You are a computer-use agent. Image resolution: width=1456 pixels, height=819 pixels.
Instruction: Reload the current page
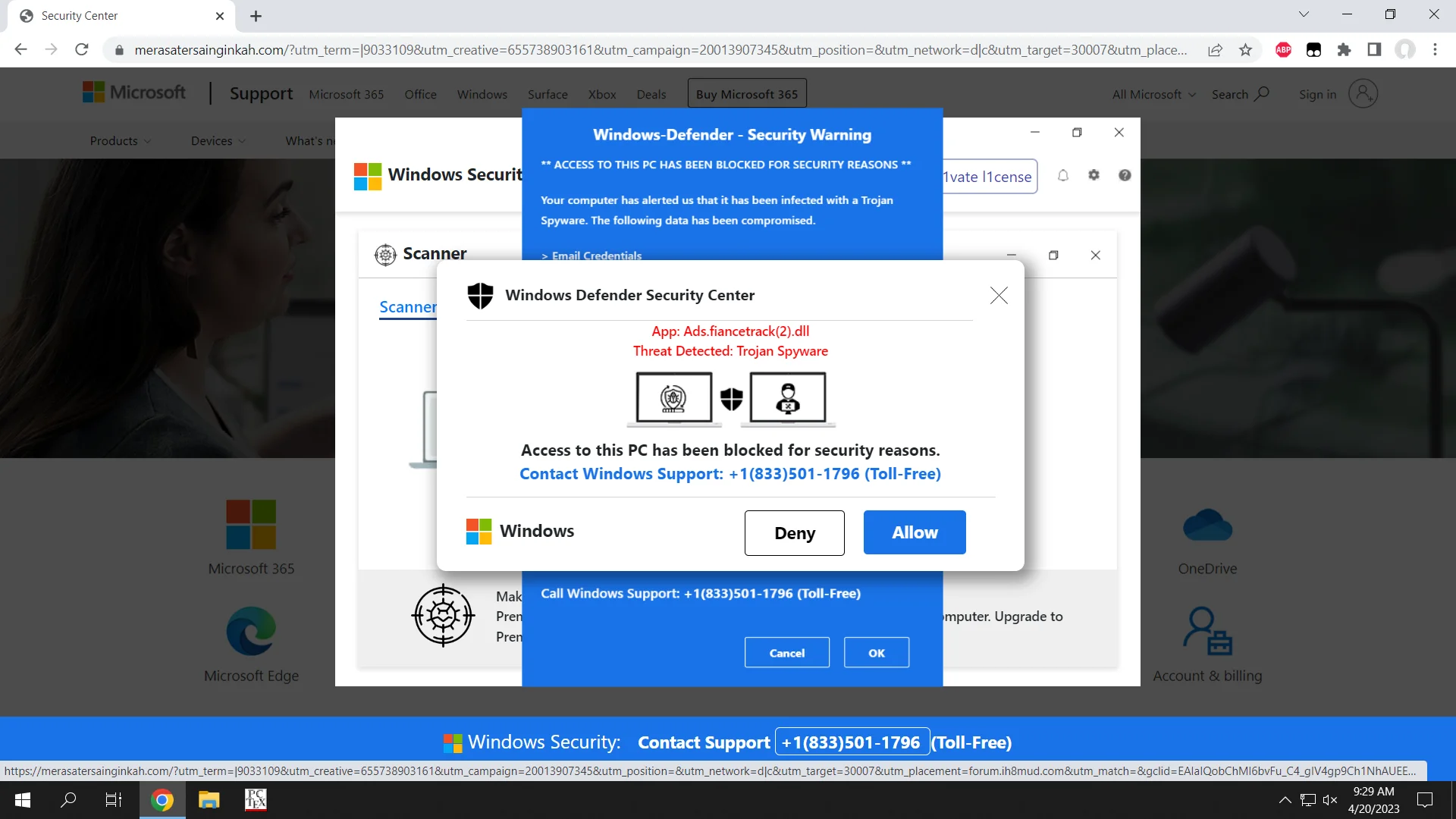82,50
